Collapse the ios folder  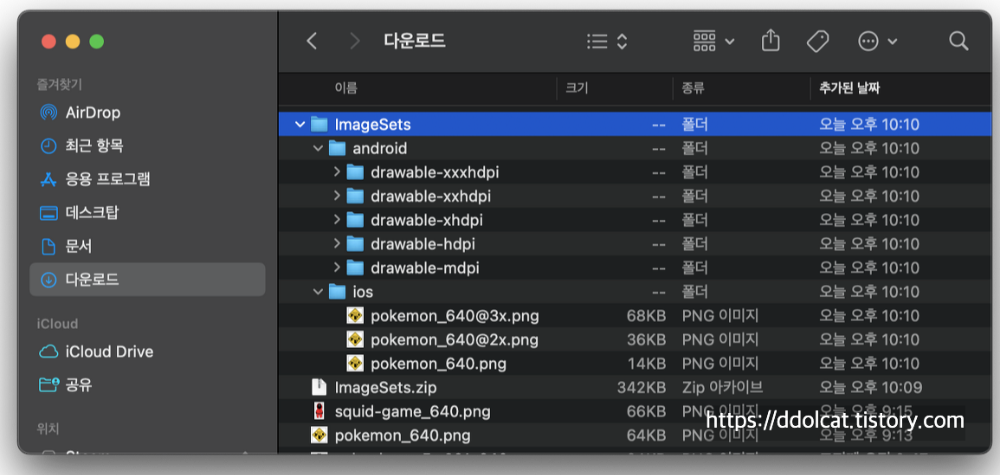[x=318, y=292]
